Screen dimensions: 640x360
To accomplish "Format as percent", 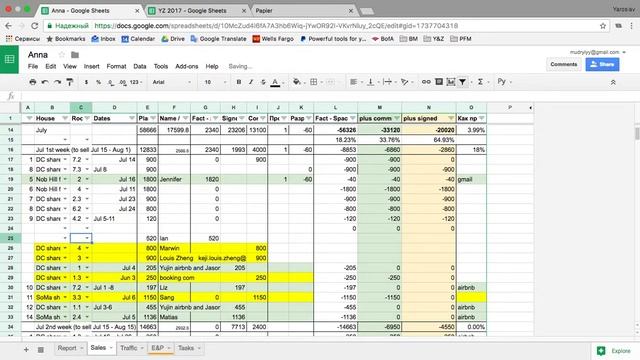I will click(98, 82).
